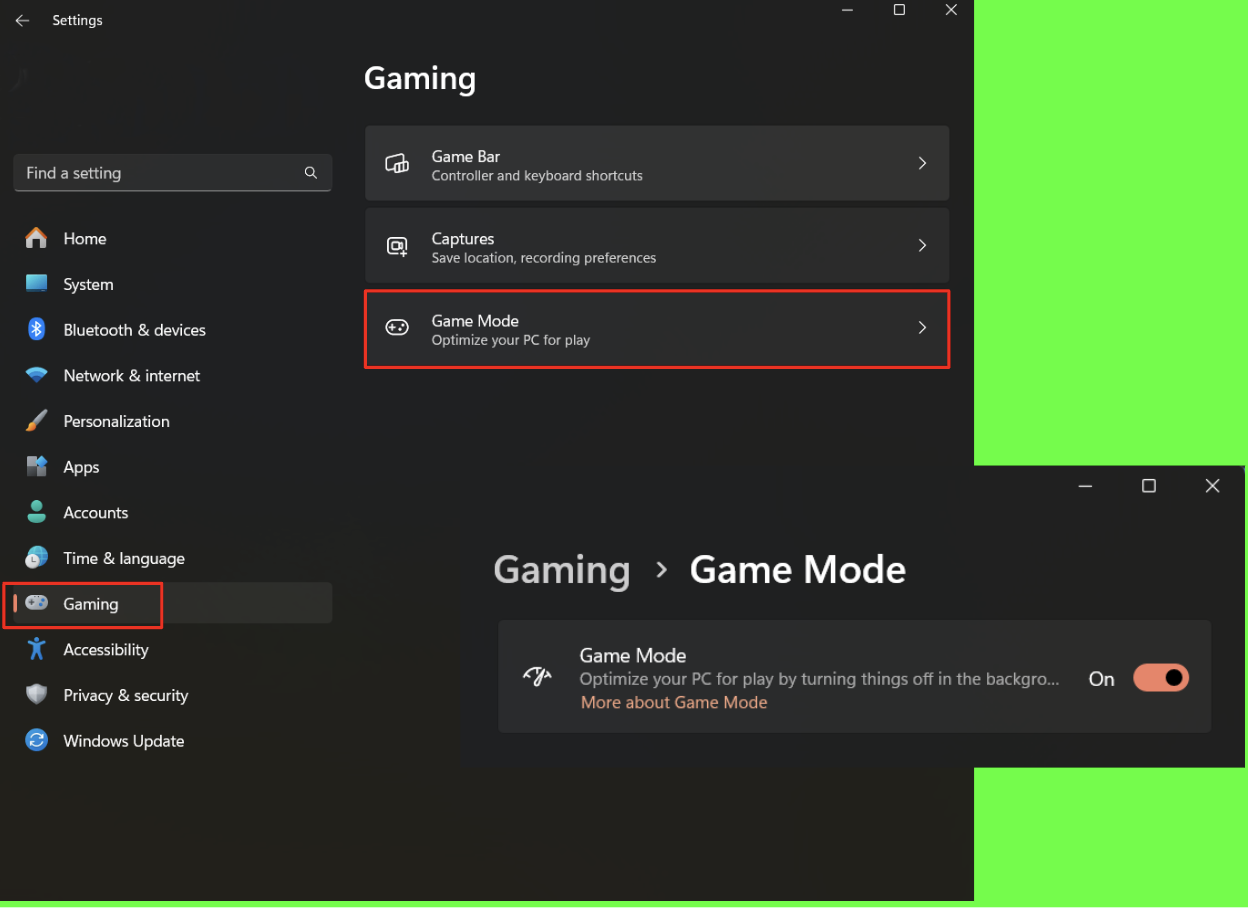Click the Windows Update sync icon
Image resolution: width=1248 pixels, height=908 pixels.
[x=37, y=740]
